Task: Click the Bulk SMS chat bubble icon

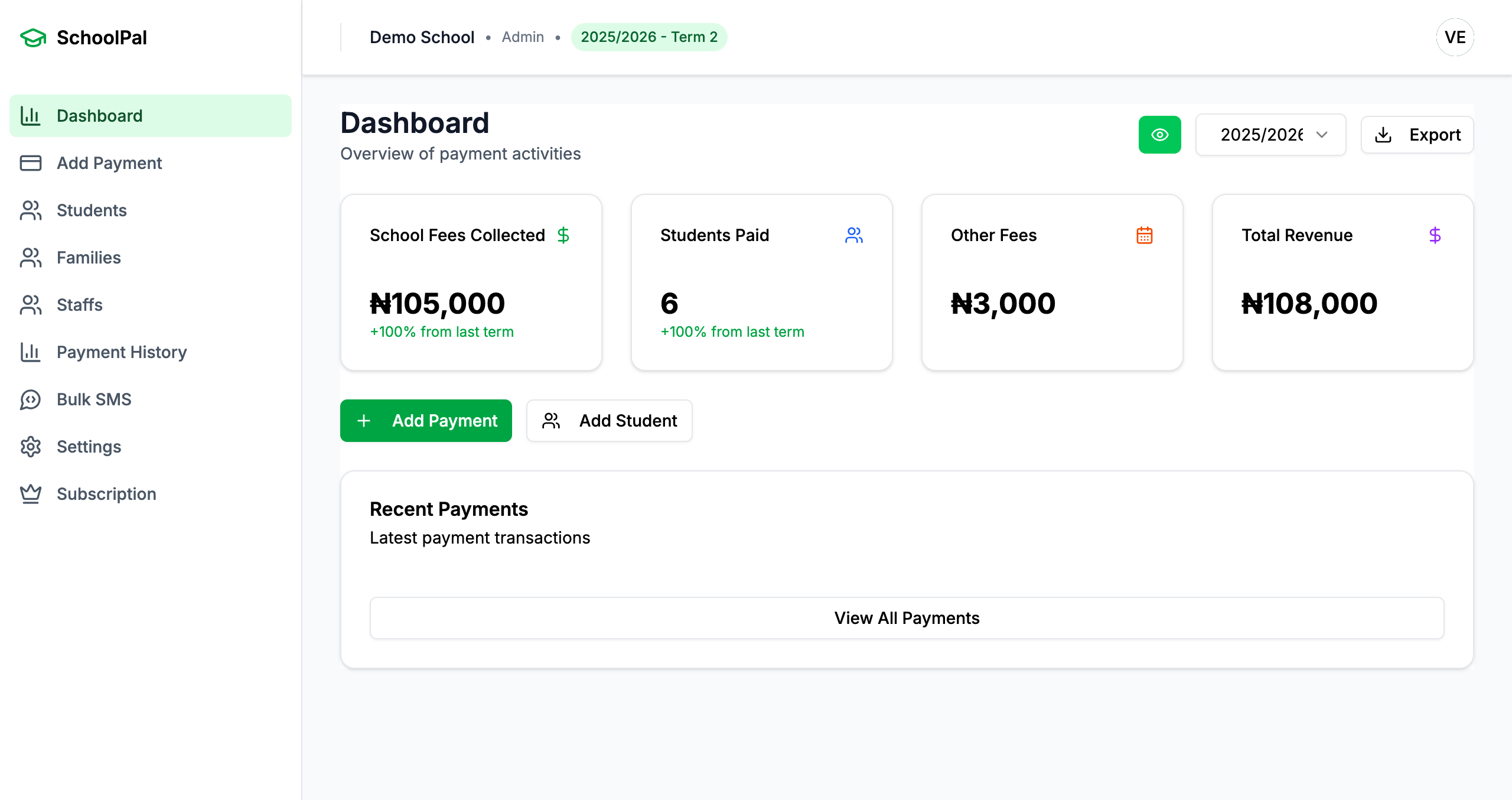Action: coord(31,399)
